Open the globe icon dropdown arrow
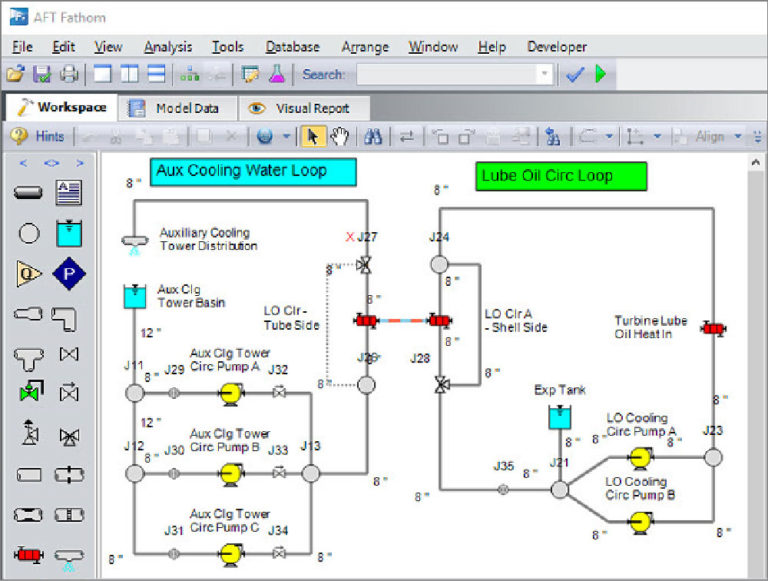The image size is (768, 581). (287, 137)
